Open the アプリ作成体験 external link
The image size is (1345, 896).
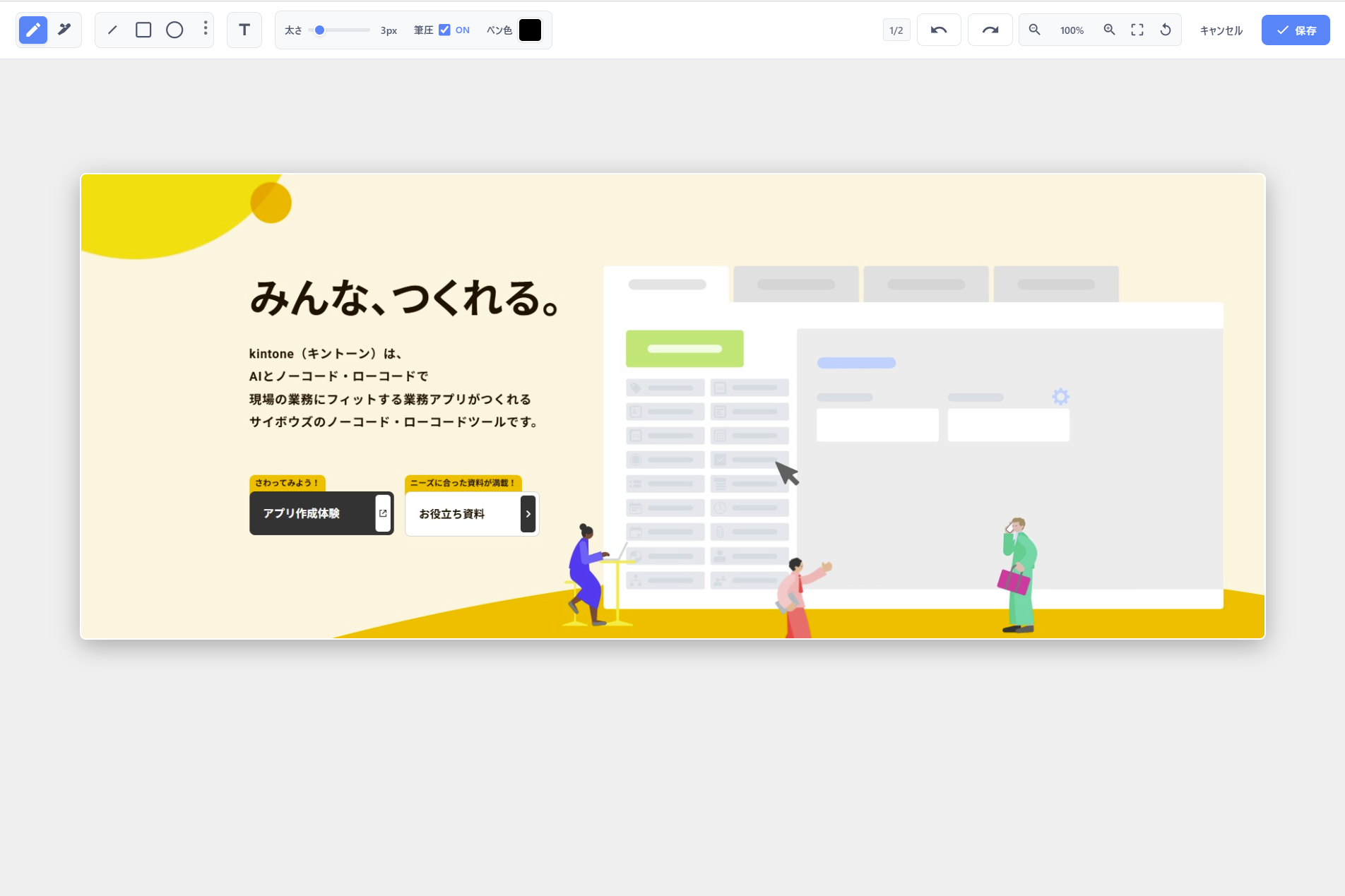click(381, 513)
